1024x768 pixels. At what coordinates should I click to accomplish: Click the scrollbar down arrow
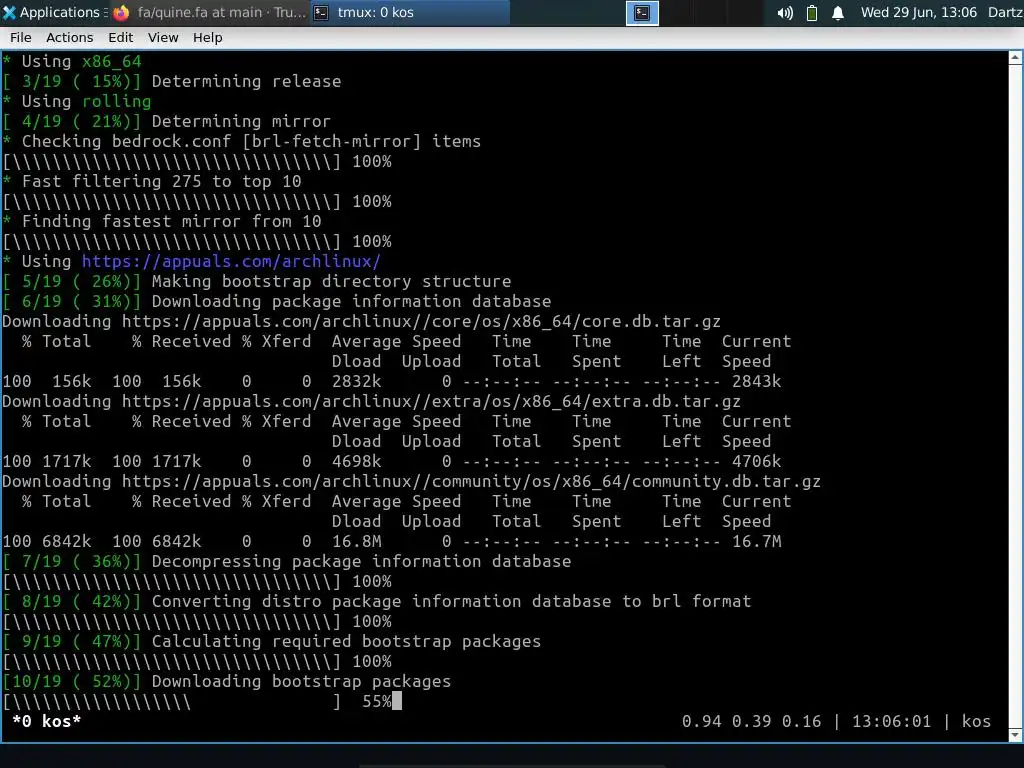click(1016, 735)
